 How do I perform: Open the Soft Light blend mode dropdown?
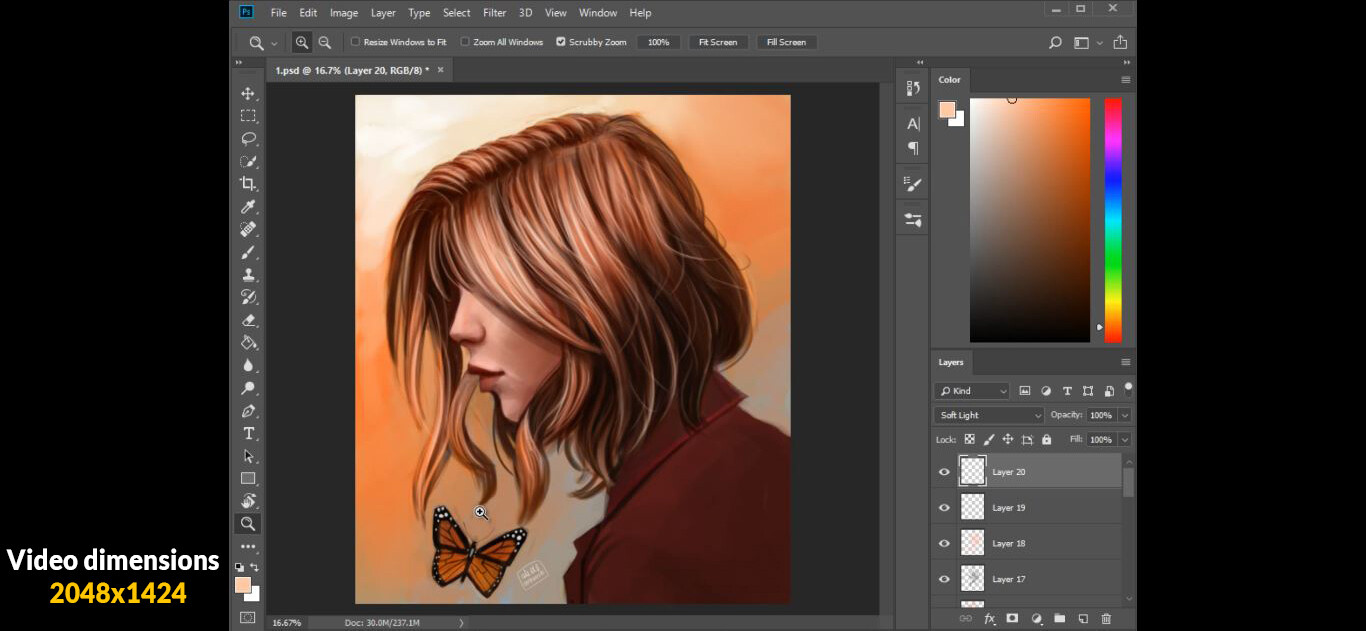tap(987, 414)
